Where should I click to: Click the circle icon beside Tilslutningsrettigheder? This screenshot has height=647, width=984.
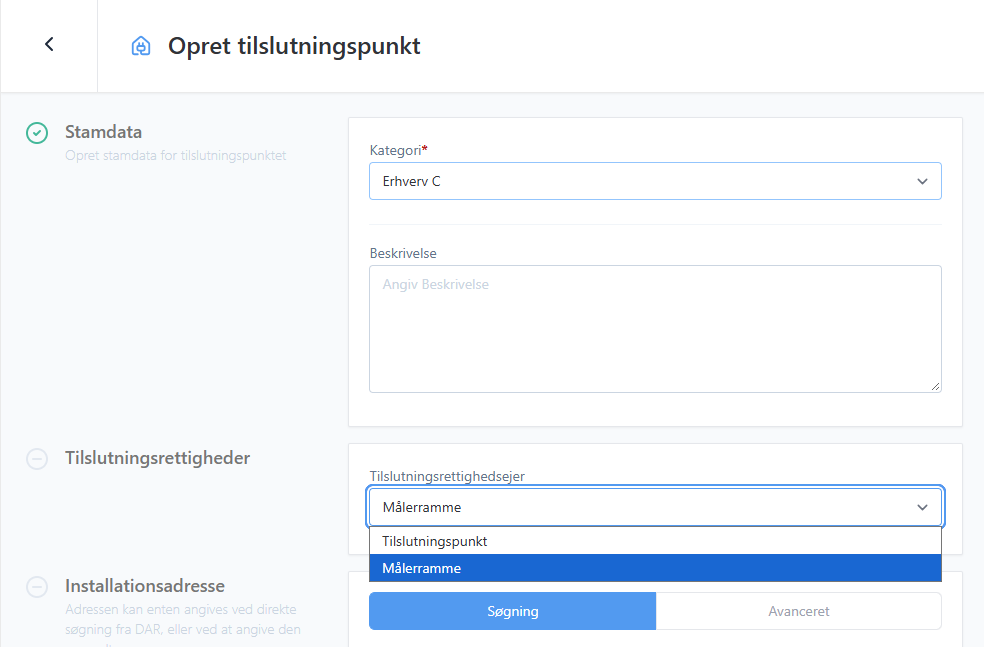(x=37, y=459)
